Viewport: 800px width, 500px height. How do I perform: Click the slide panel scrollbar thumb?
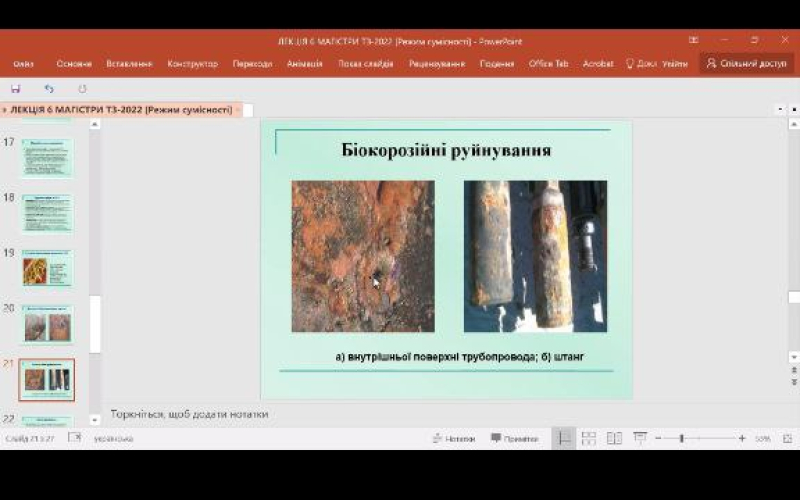click(x=95, y=324)
